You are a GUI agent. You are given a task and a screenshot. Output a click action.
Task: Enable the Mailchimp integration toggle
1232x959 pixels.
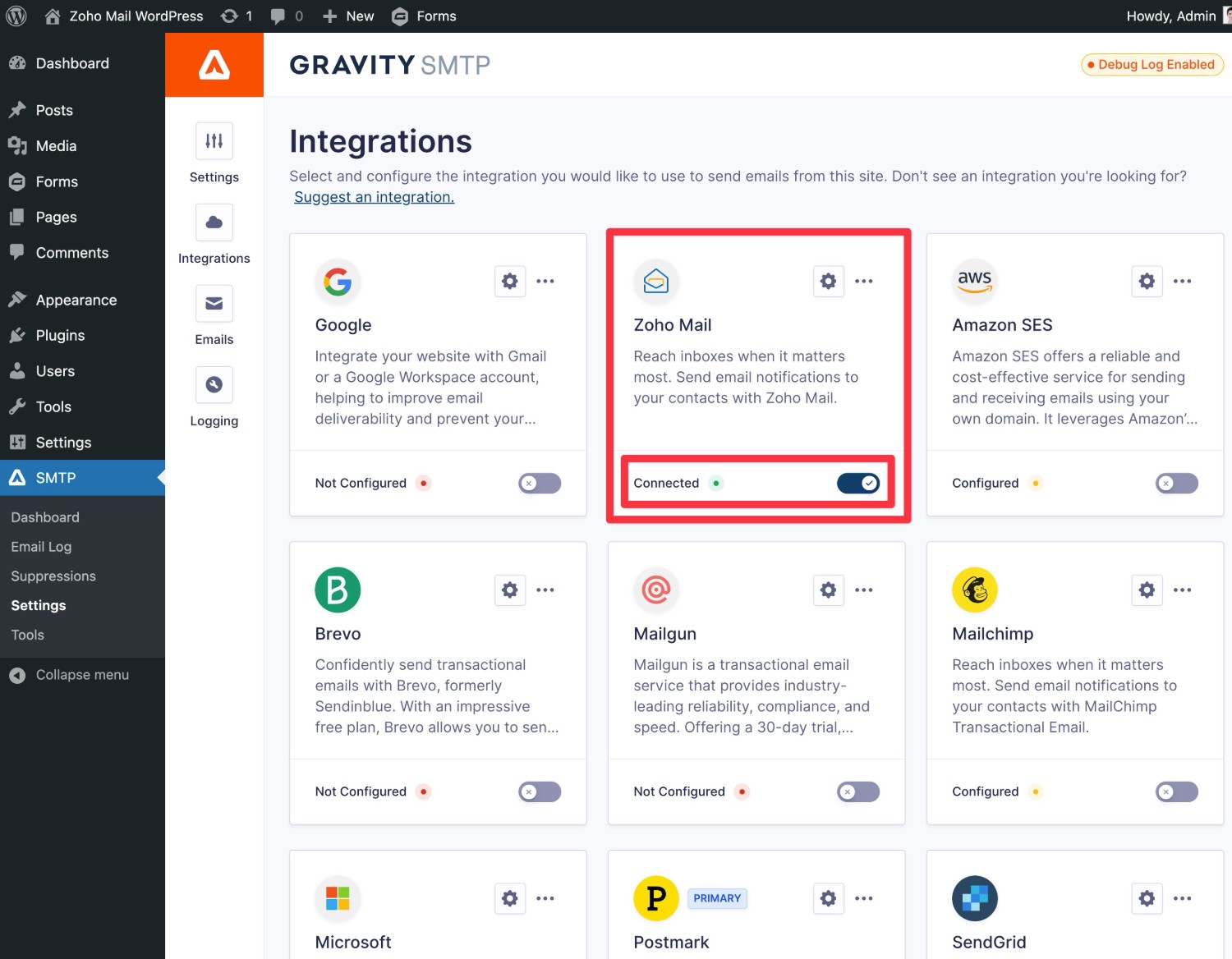coord(1177,792)
